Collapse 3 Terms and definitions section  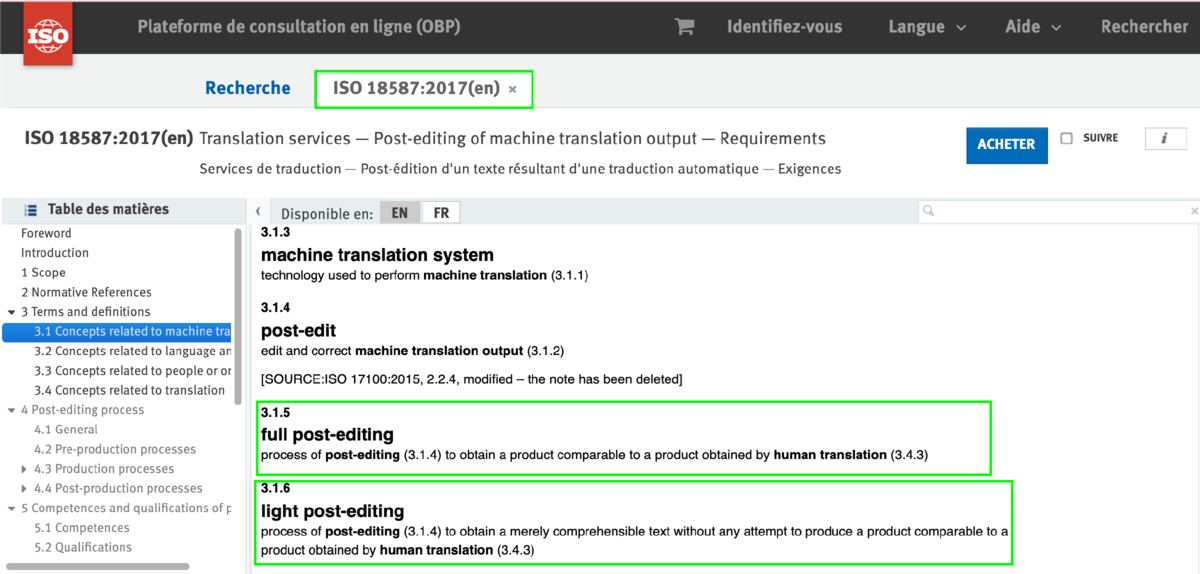point(11,312)
